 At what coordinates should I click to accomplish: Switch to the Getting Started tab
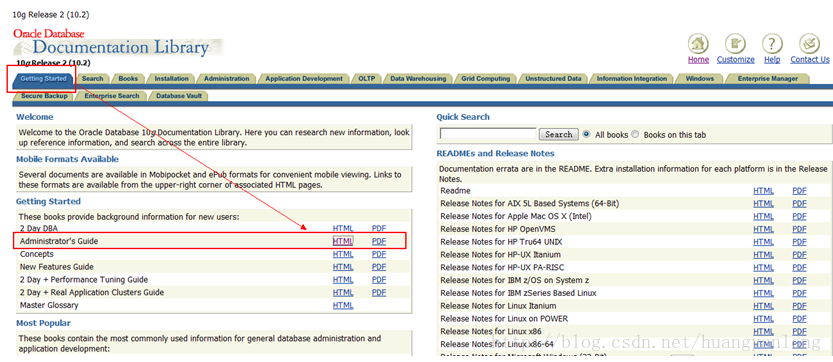click(x=44, y=79)
